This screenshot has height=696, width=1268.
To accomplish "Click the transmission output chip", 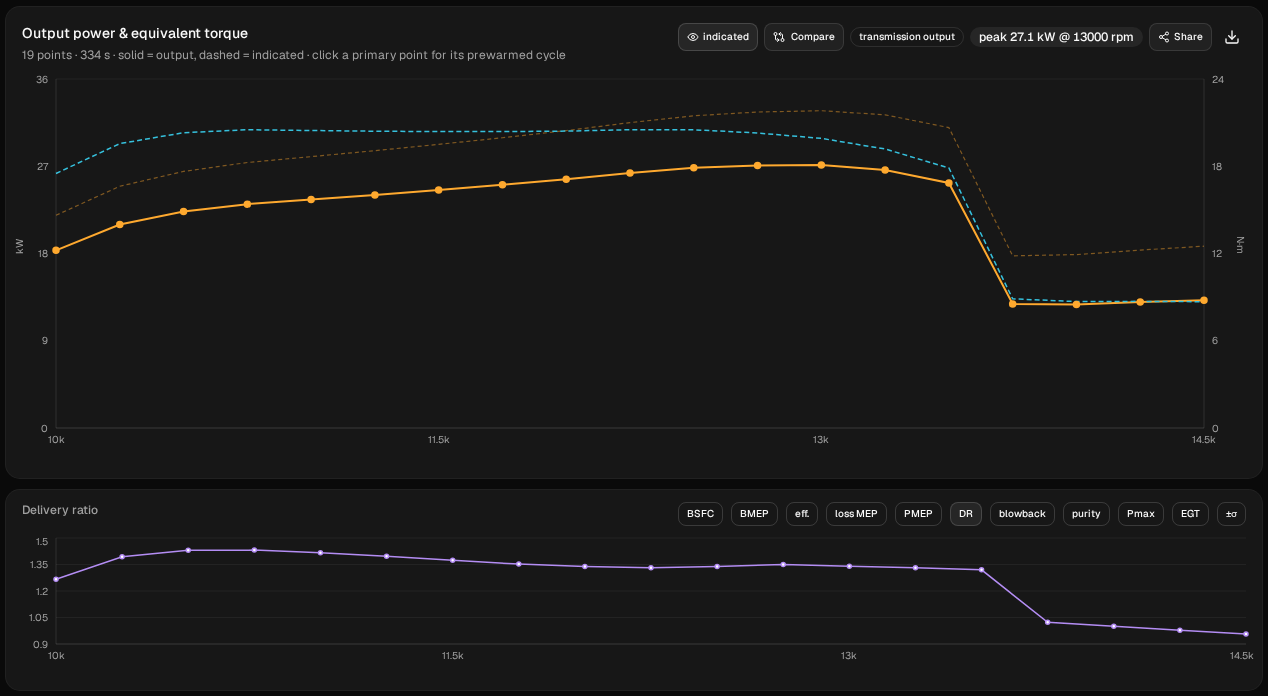I will (907, 37).
